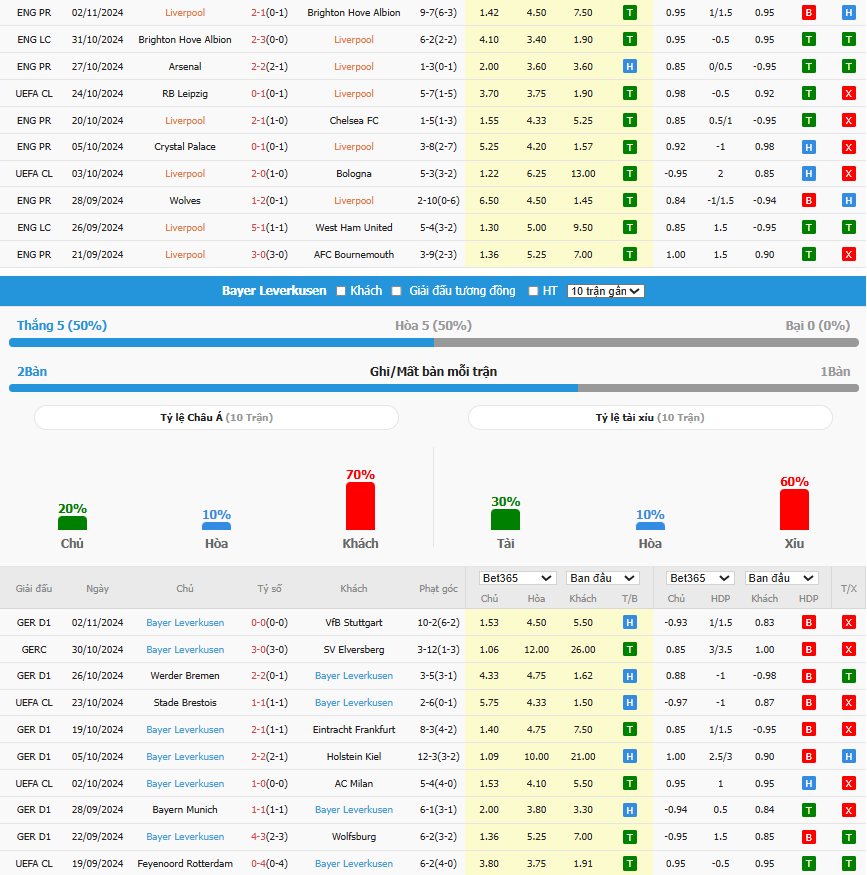The height and width of the screenshot is (875, 867).
Task: Select the Tỷ lệ Châu Á (10 Trận) tab
Action: 216,417
